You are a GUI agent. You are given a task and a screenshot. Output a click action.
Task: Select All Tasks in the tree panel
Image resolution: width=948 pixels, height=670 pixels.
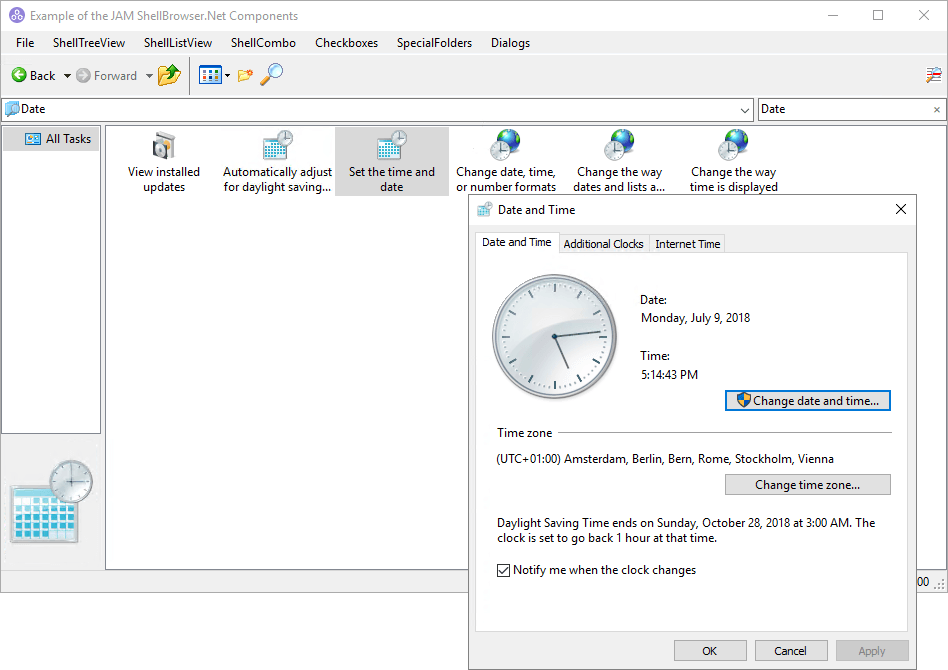coord(59,139)
